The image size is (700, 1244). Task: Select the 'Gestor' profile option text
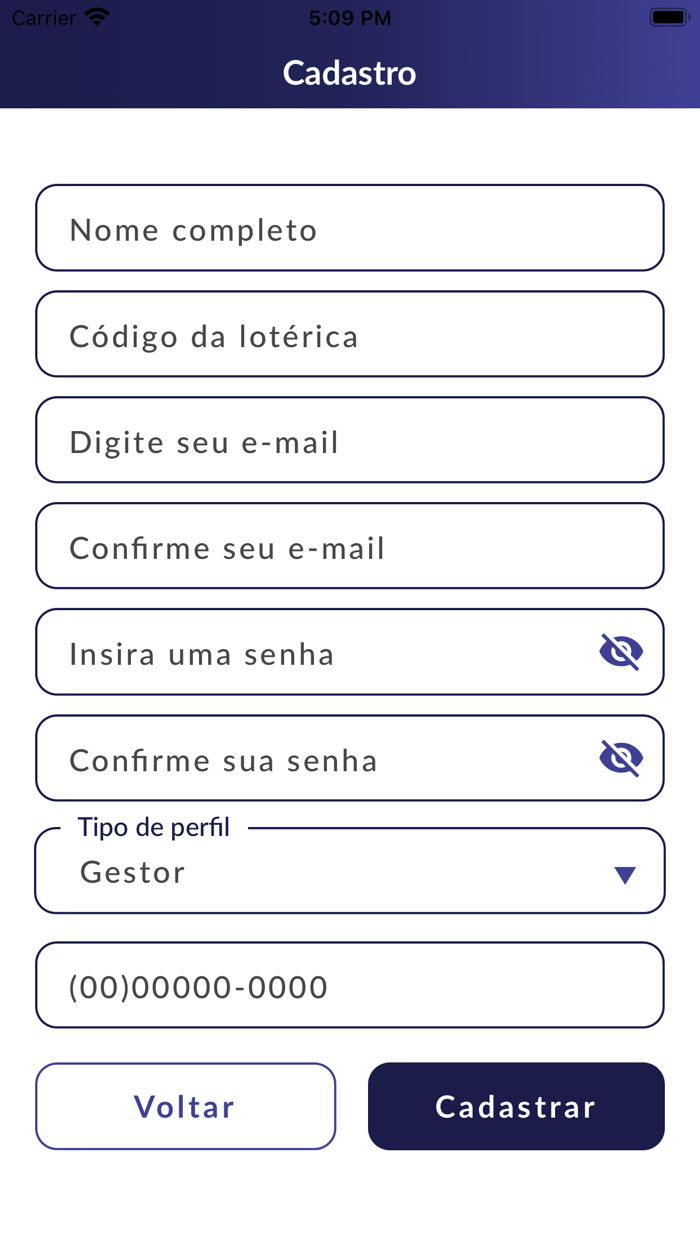(x=131, y=871)
